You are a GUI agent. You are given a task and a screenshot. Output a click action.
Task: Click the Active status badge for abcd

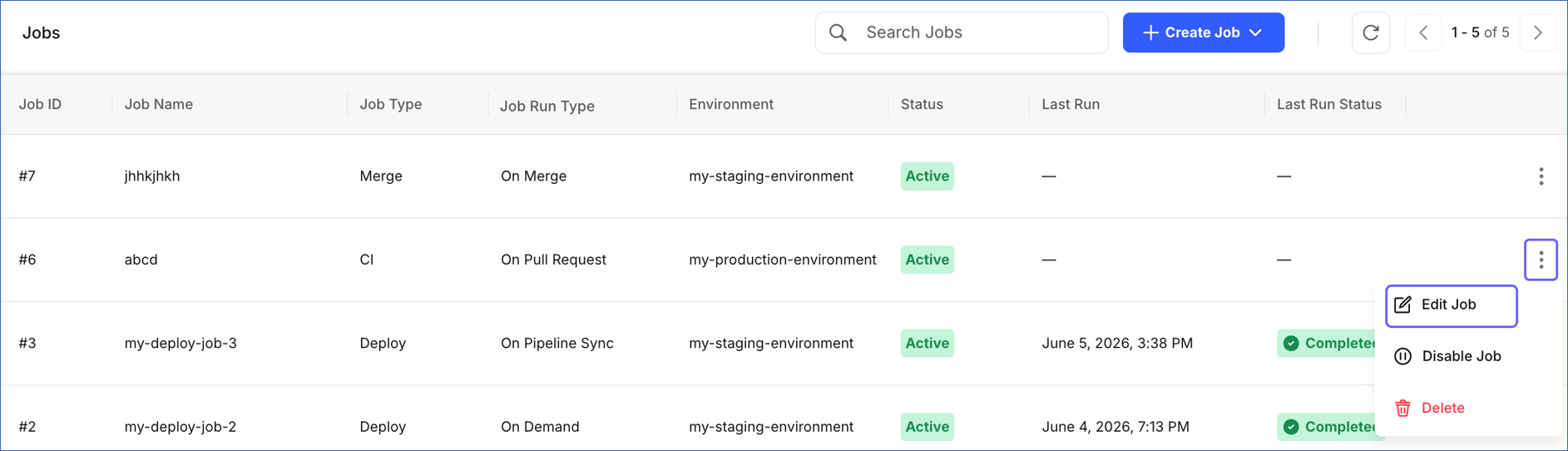coord(927,260)
